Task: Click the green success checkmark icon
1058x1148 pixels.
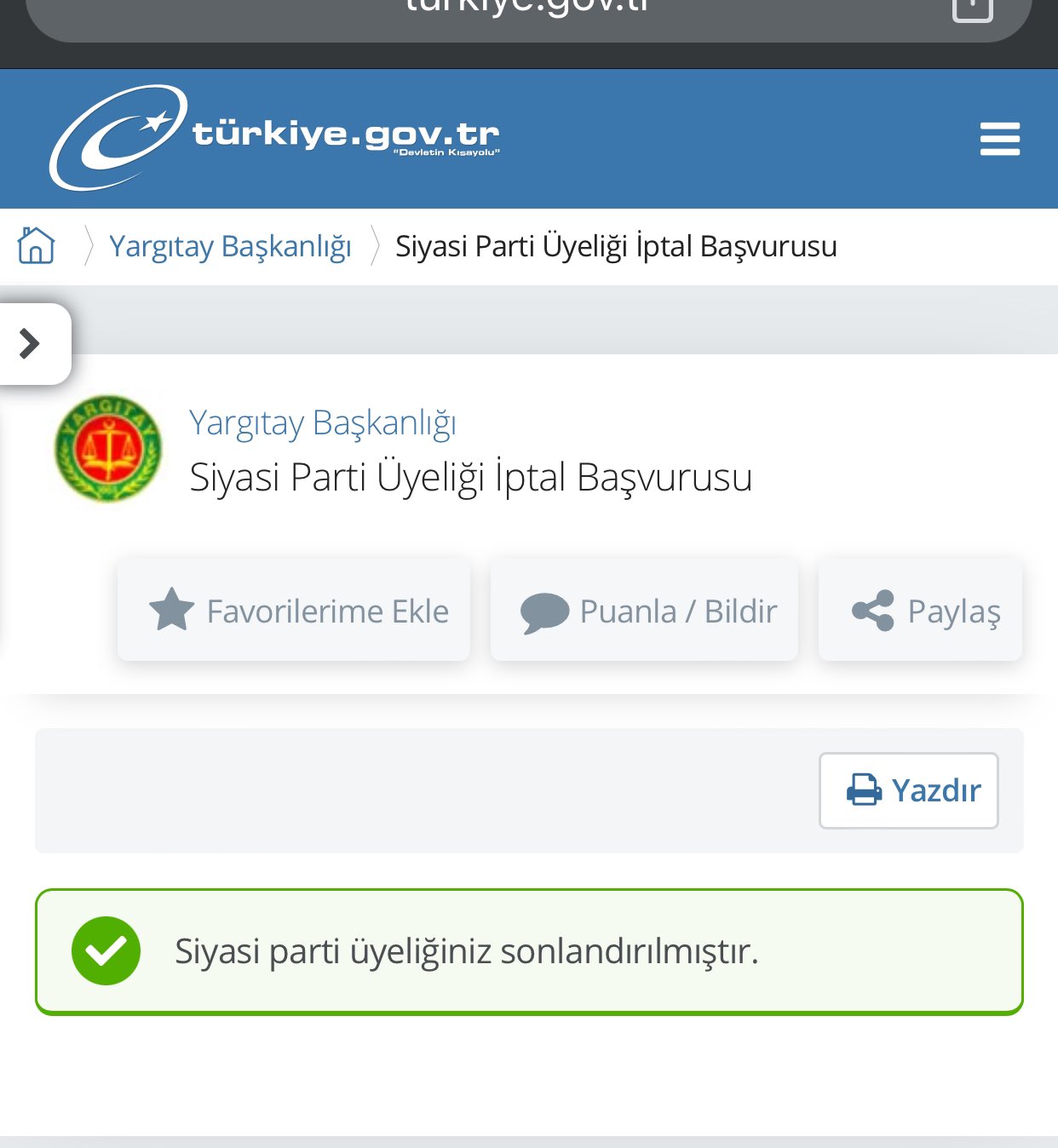Action: click(106, 951)
